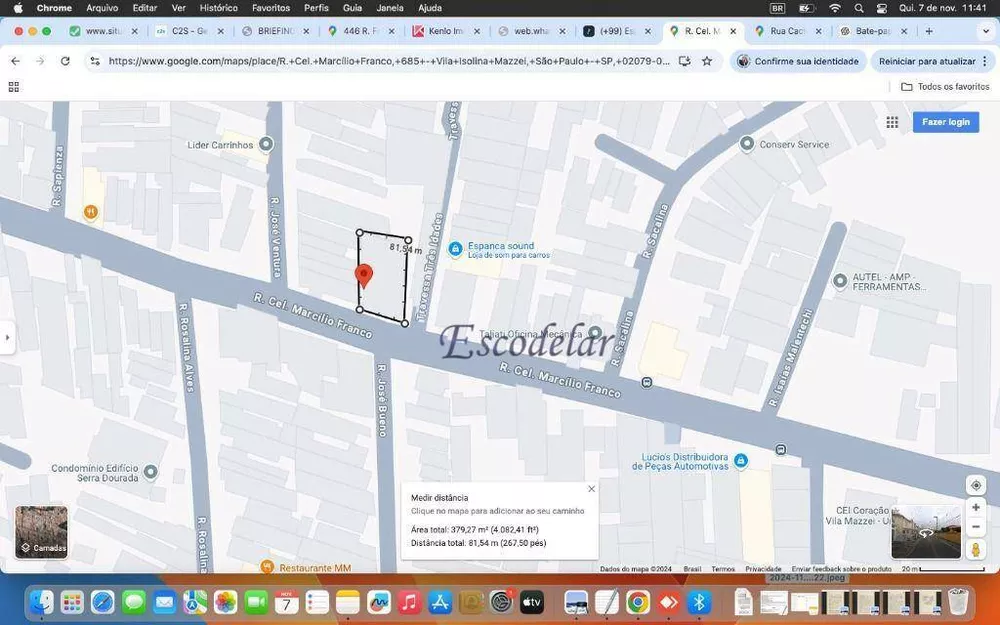Open Finder from the dock
The width and height of the screenshot is (1000, 625).
coord(42,602)
